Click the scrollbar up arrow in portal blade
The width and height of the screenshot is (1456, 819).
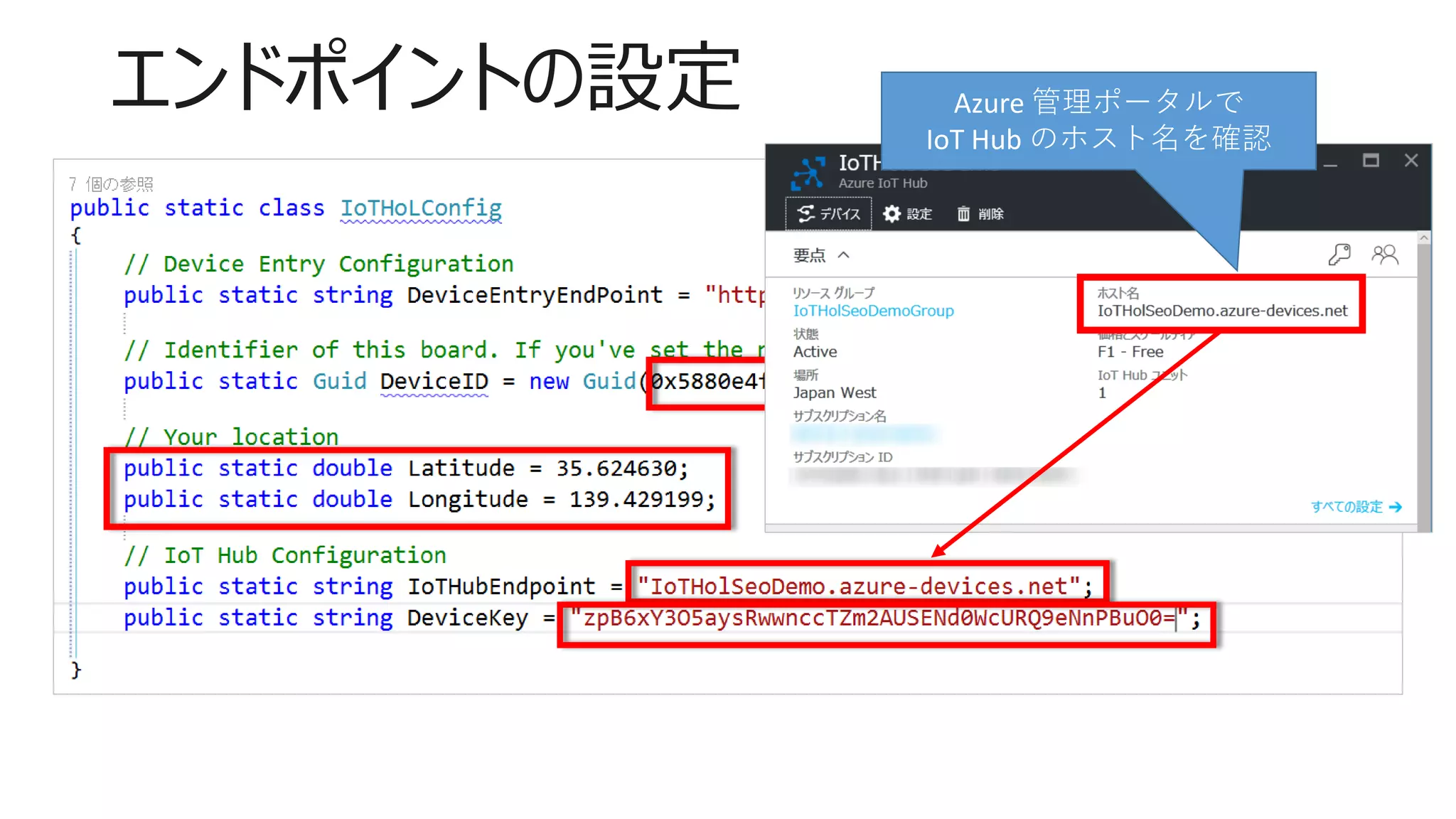[x=1423, y=238]
